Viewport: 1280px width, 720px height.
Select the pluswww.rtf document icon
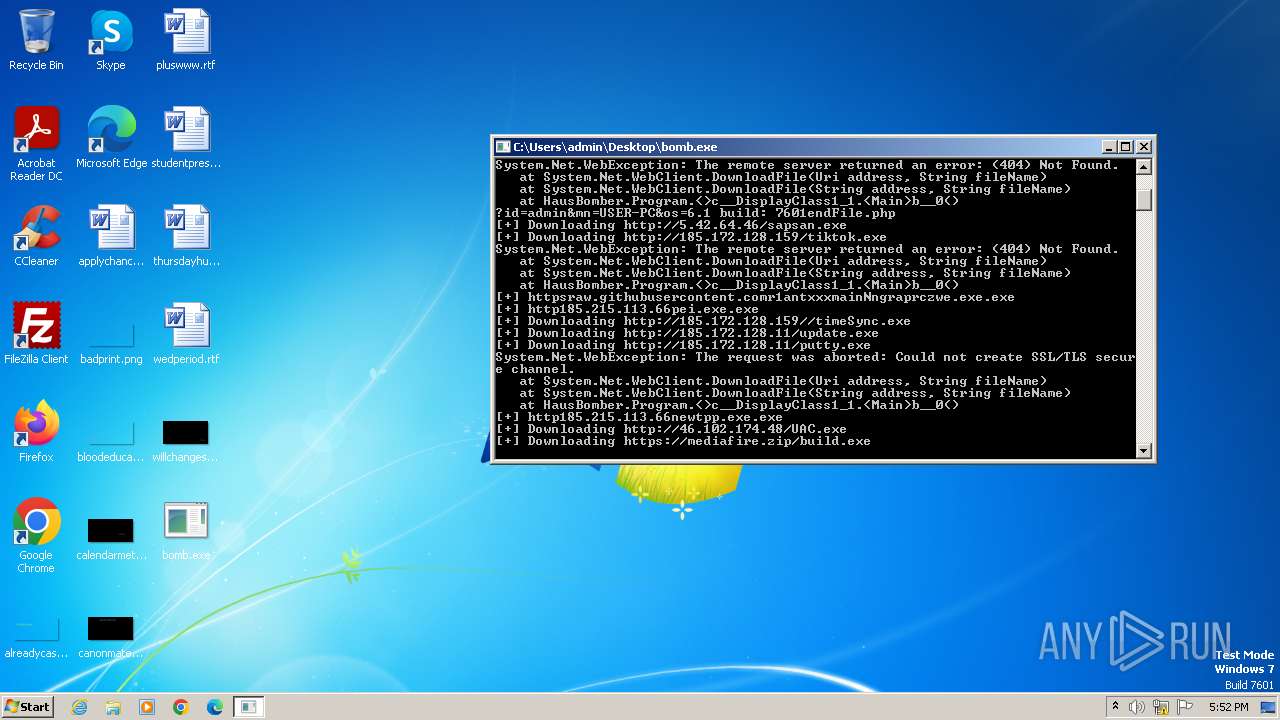click(x=186, y=41)
